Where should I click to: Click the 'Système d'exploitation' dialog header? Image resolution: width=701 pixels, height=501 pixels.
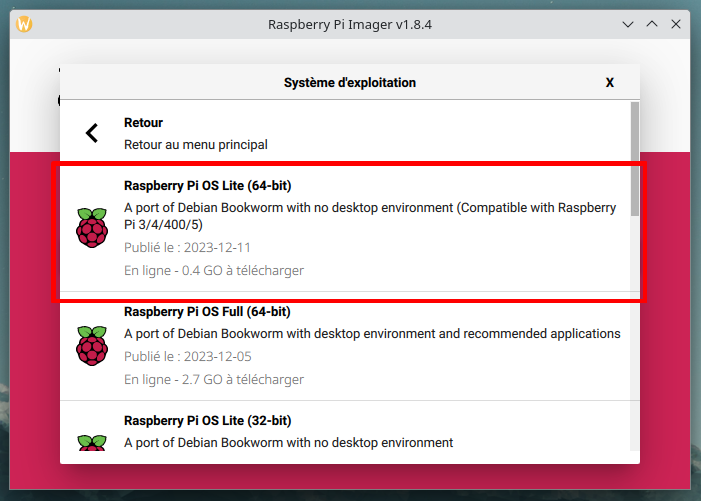[350, 83]
